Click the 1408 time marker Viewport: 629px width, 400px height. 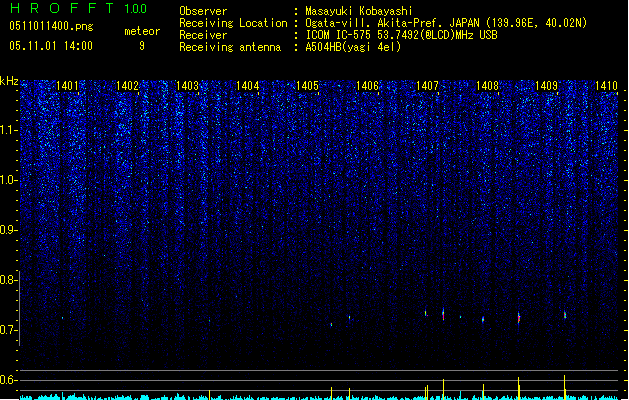[x=487, y=85]
